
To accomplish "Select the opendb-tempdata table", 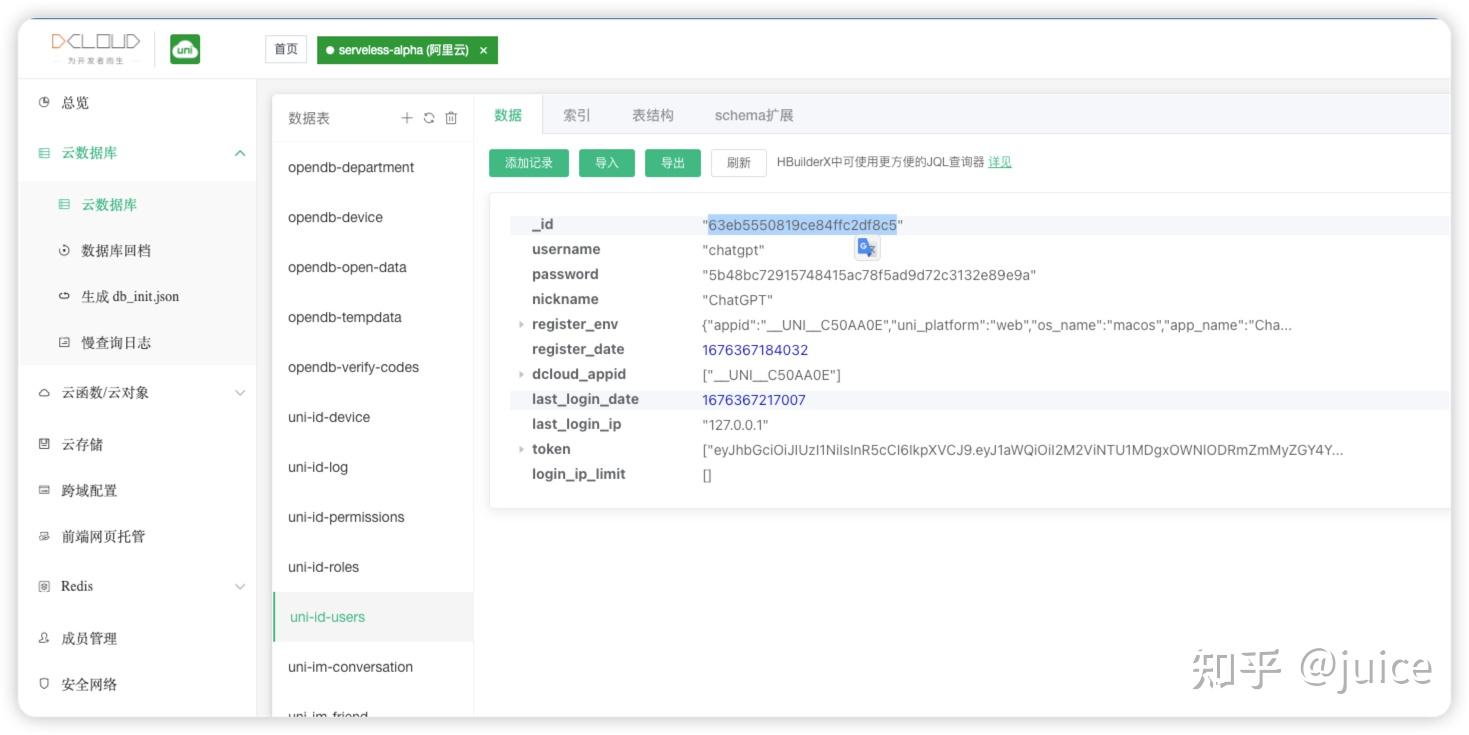I will click(373, 317).
